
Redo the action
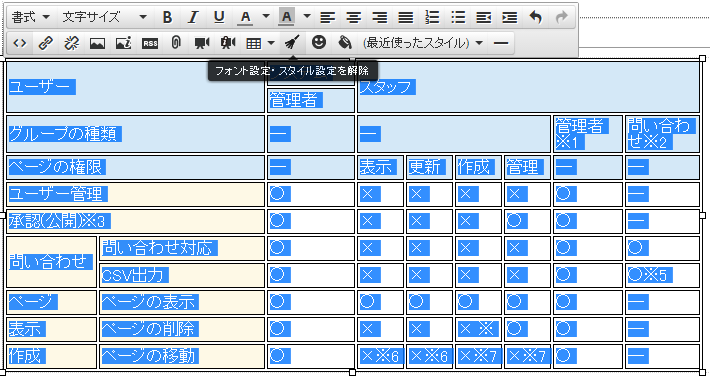561,17
